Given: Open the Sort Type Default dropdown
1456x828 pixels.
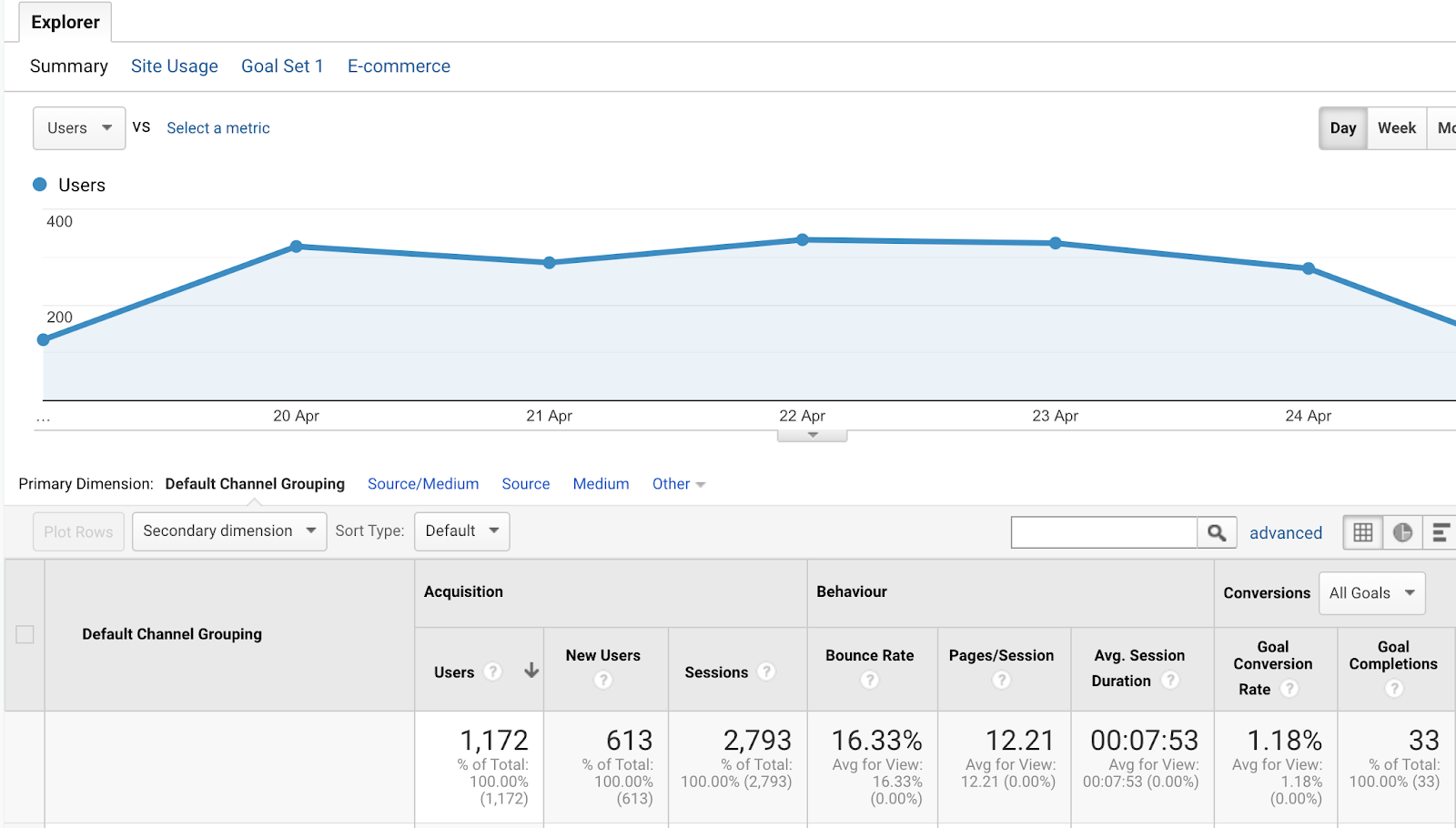Looking at the screenshot, I should (x=462, y=531).
